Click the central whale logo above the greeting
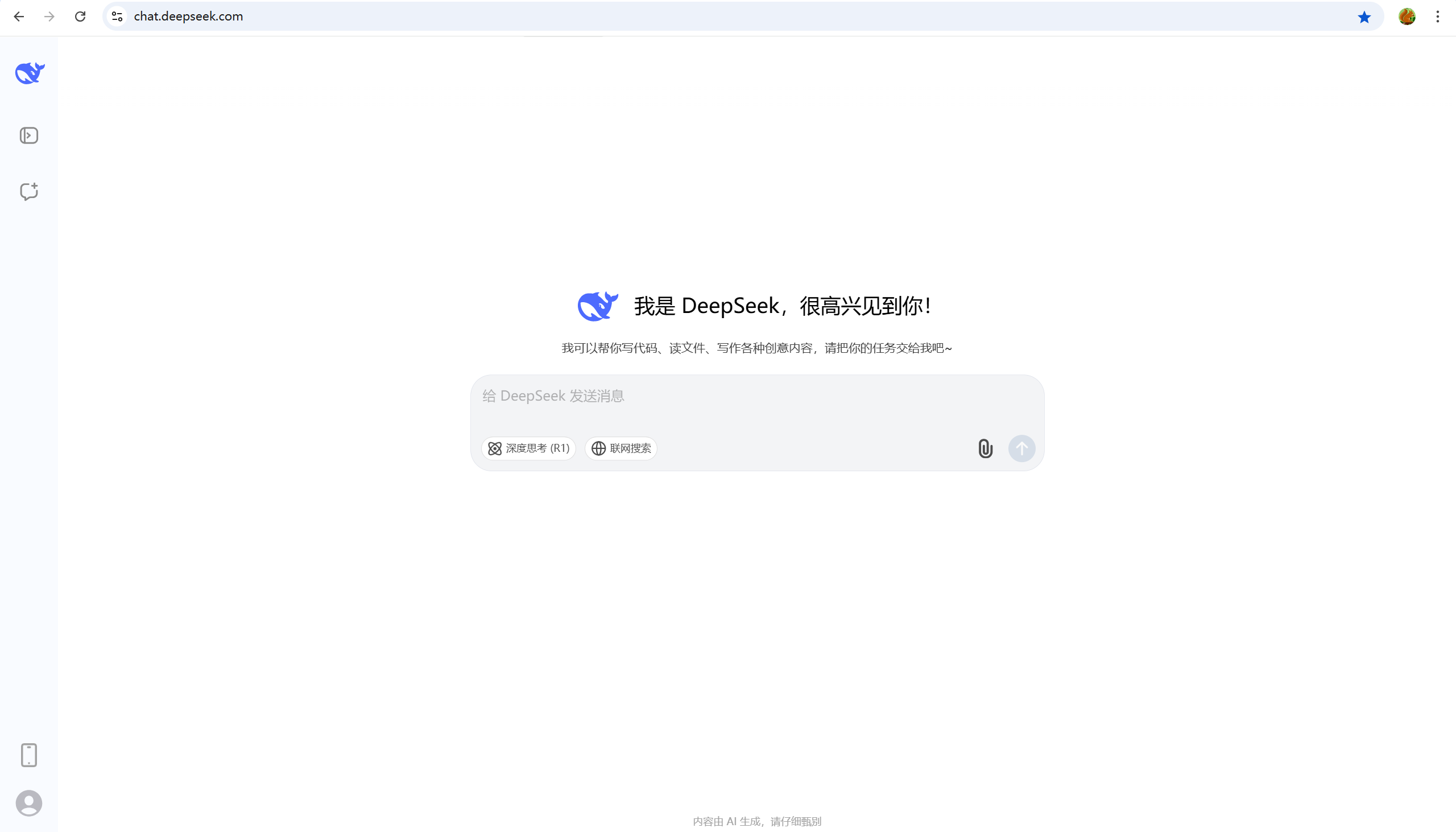1456x832 pixels. [x=597, y=306]
